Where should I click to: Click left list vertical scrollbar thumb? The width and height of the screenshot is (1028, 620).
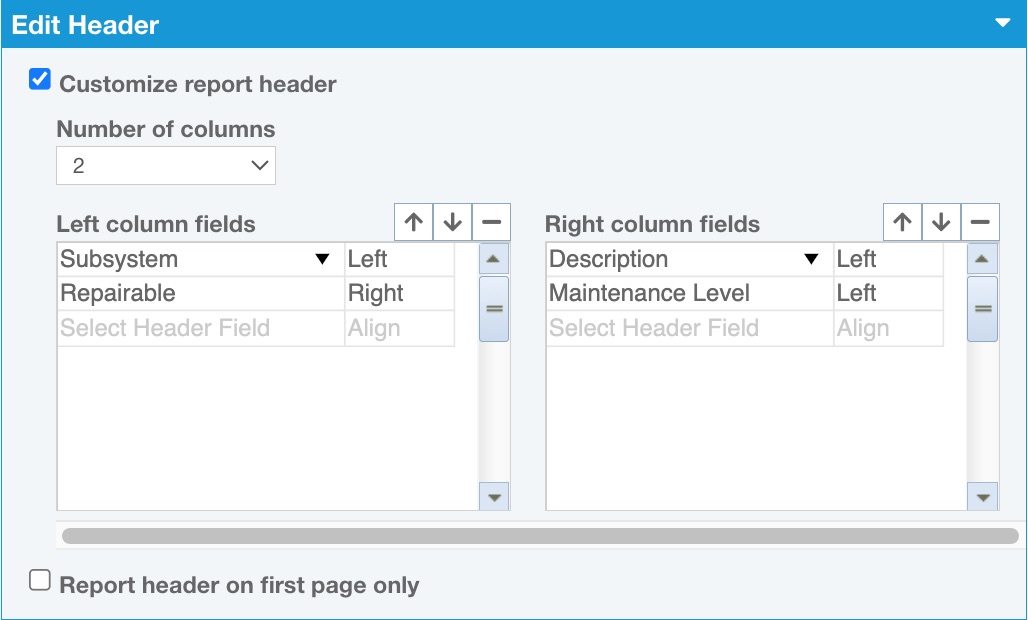click(x=494, y=309)
